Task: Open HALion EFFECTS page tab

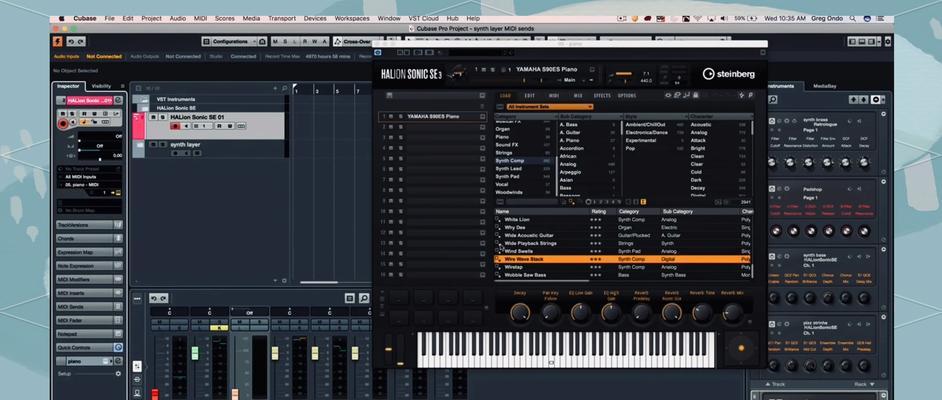Action: (602, 95)
